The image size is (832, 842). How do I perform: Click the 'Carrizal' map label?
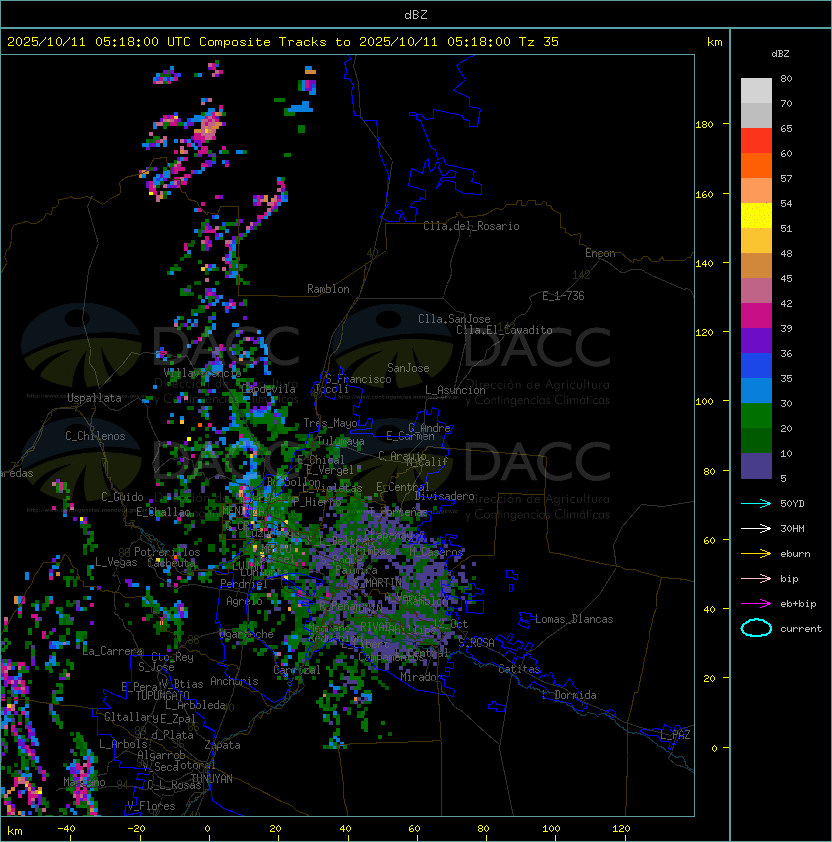(297, 670)
